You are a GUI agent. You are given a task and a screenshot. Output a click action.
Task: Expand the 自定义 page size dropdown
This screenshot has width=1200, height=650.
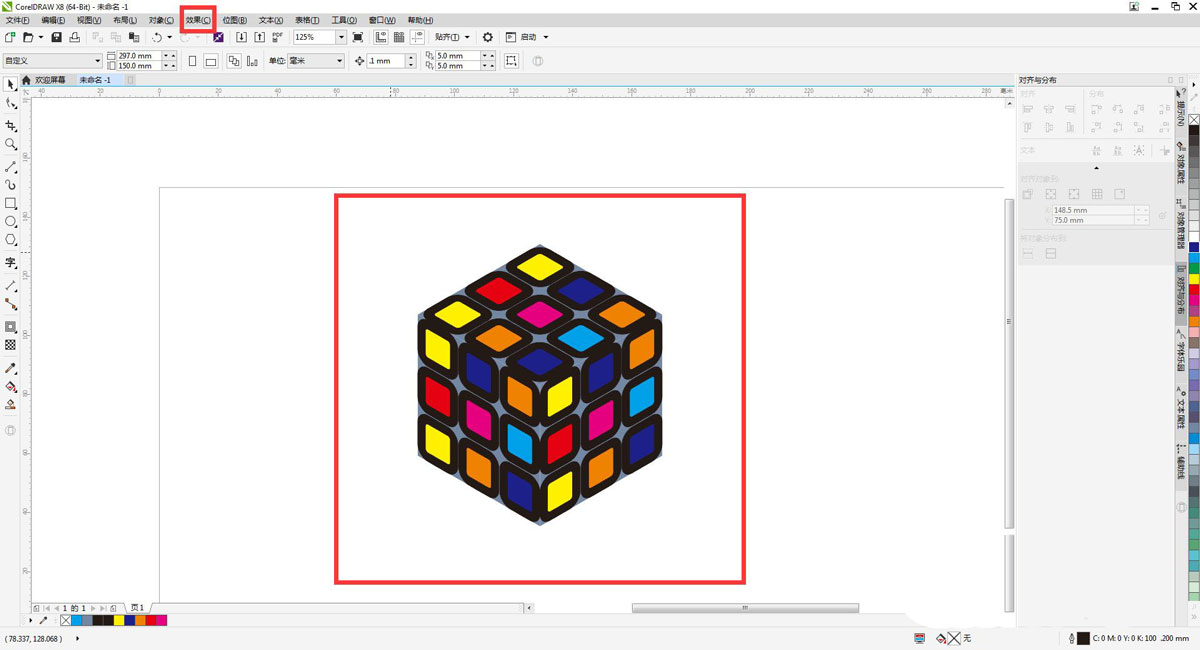click(97, 61)
